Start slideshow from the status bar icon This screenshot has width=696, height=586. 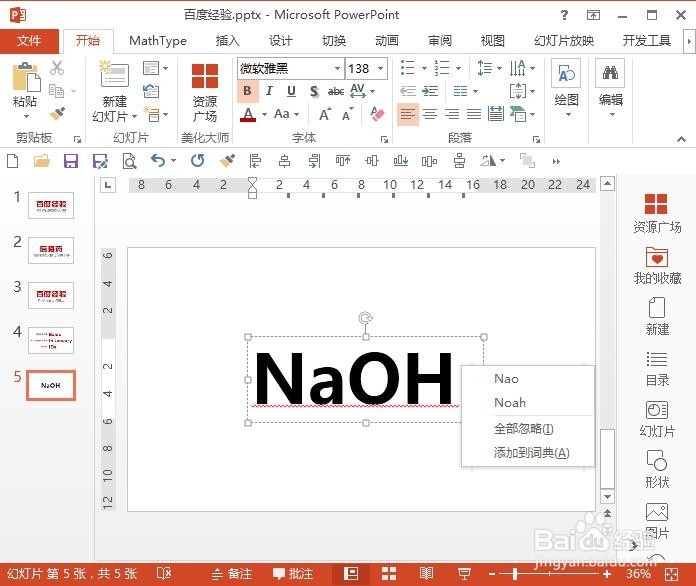[x=464, y=574]
